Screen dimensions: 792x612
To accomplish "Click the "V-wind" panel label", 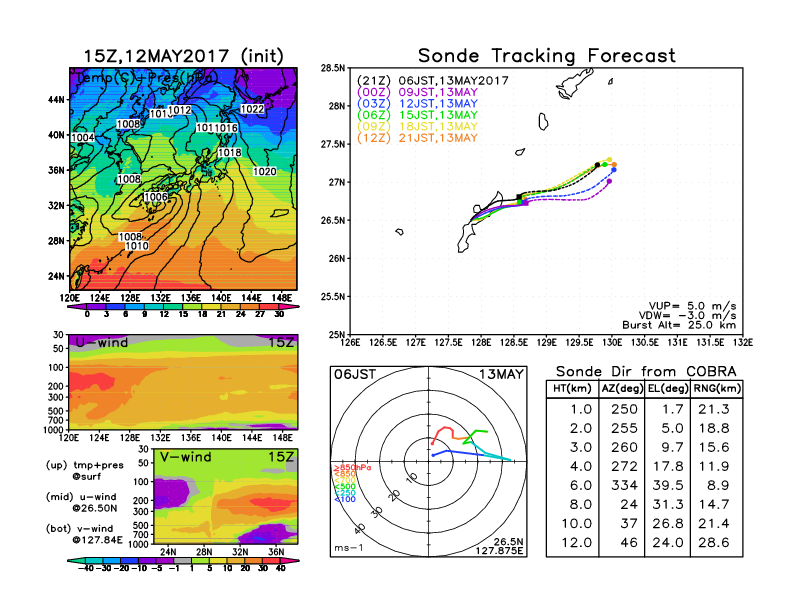I will tap(186, 457).
